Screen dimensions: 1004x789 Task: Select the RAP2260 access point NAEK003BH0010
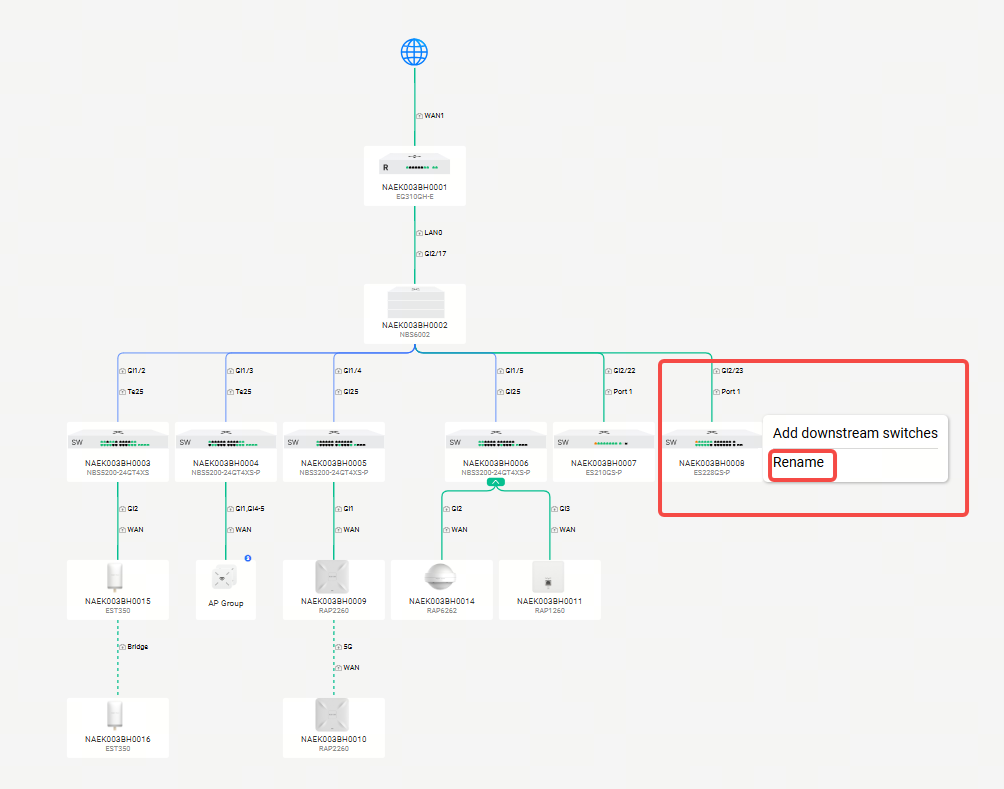click(x=334, y=715)
